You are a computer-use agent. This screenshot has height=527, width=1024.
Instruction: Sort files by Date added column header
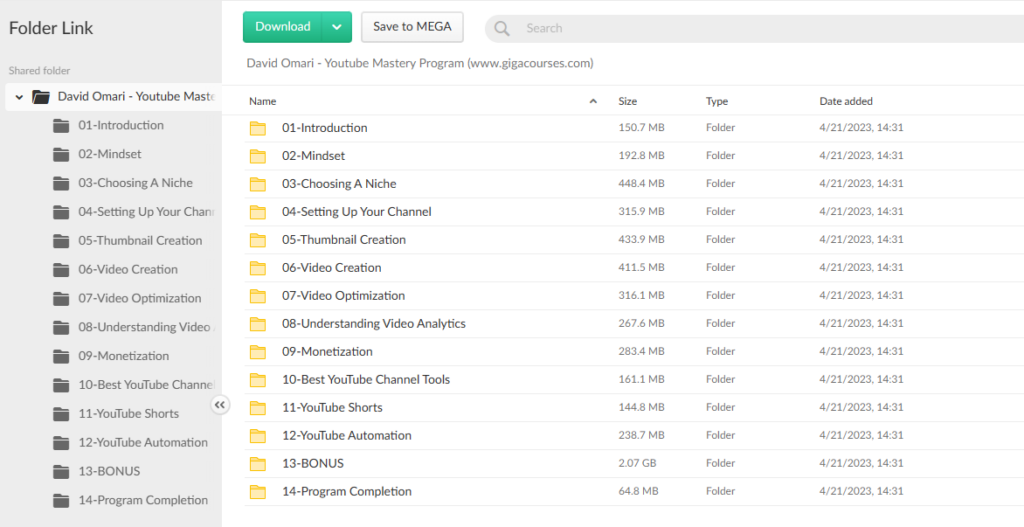(846, 101)
